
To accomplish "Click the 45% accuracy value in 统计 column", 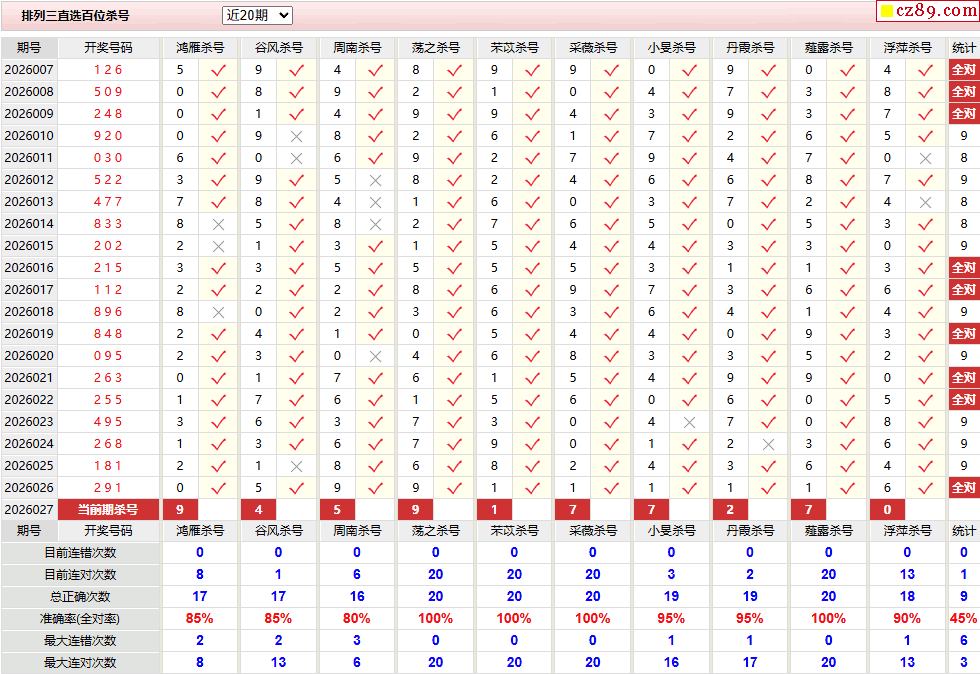I will 963,618.
